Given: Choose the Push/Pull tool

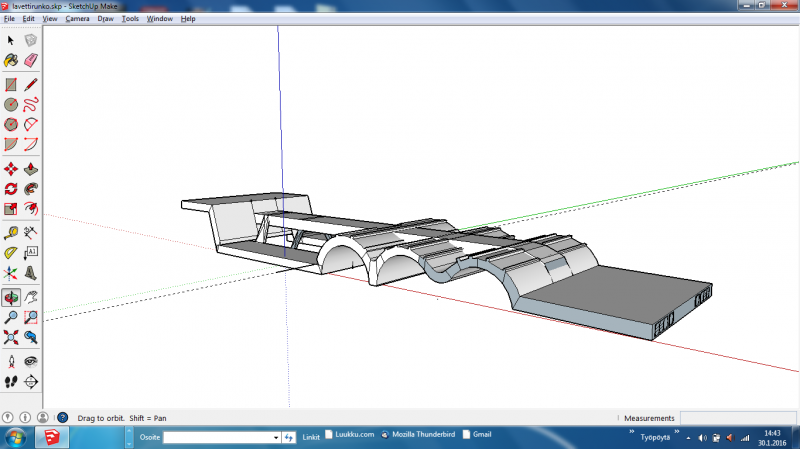Looking at the screenshot, I should point(31,169).
